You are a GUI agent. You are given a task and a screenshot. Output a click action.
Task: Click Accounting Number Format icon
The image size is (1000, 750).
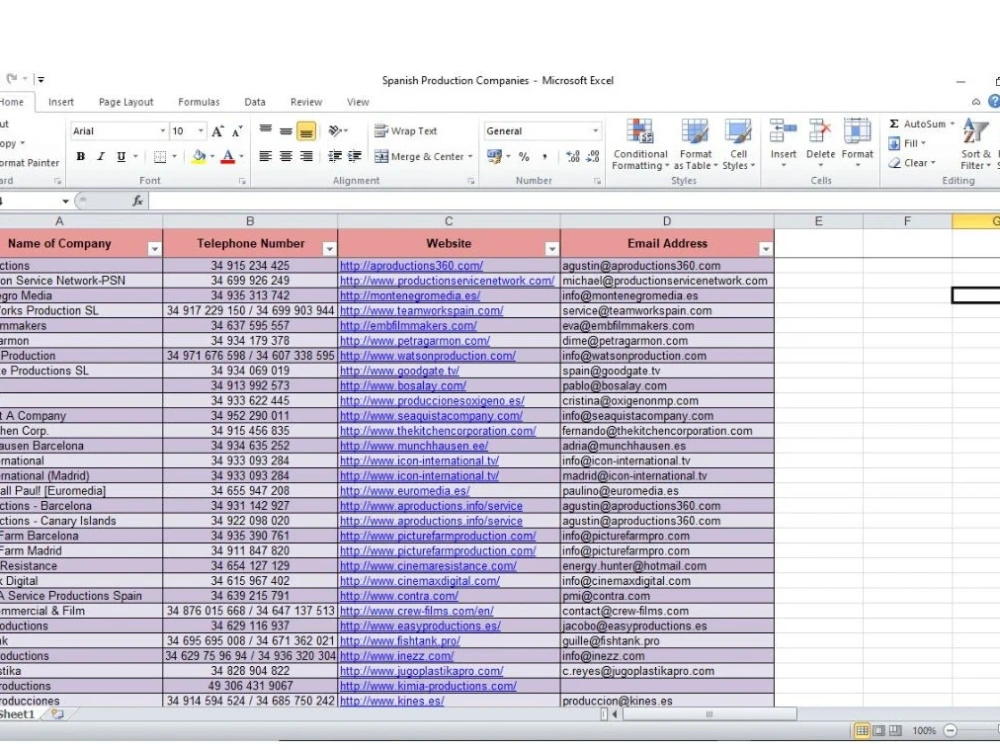[494, 156]
